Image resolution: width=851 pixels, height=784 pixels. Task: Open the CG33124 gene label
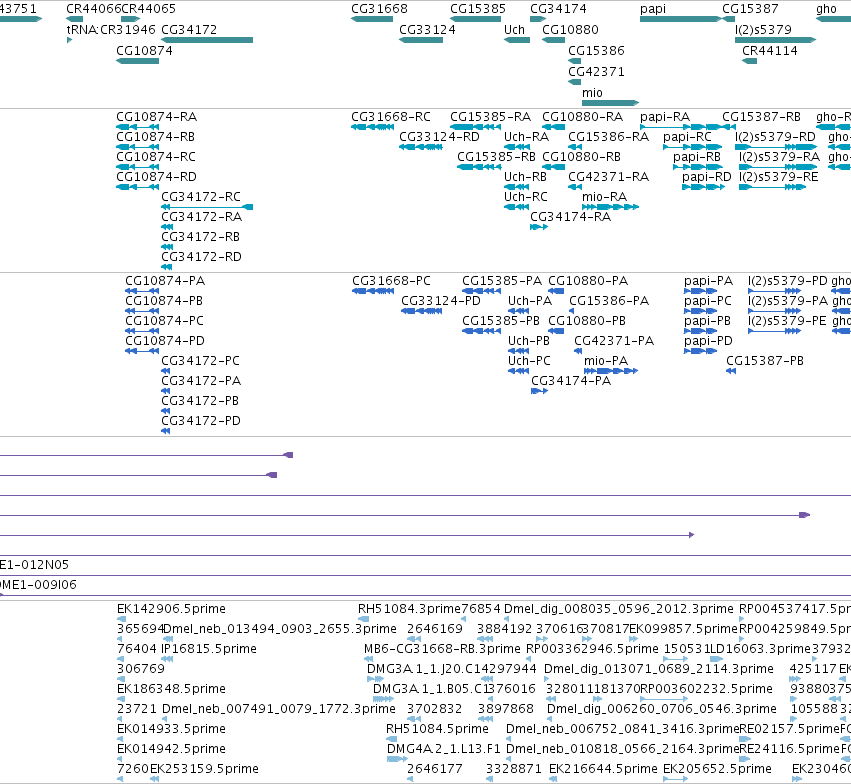click(x=427, y=30)
